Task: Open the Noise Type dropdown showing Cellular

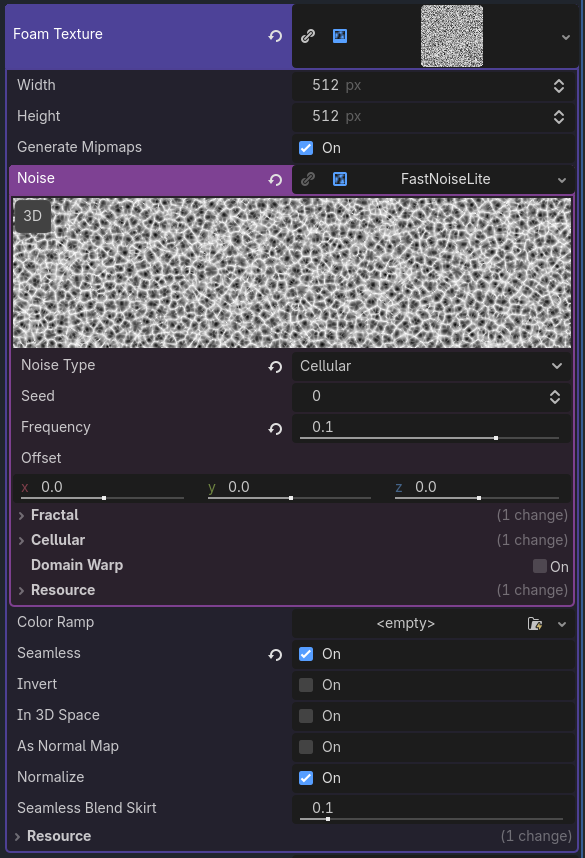Action: (x=432, y=366)
